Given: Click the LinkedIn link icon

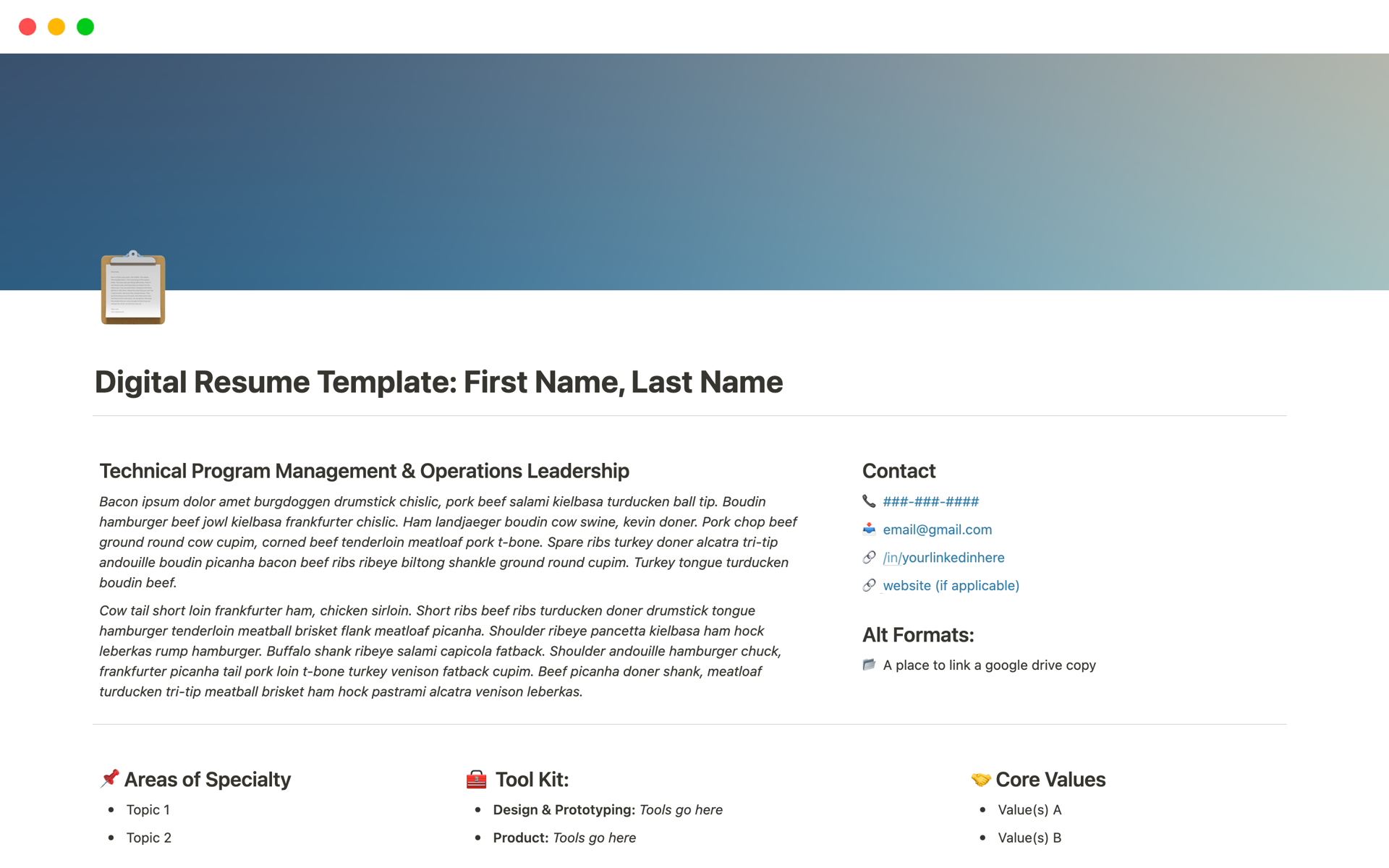Looking at the screenshot, I should 868,557.
